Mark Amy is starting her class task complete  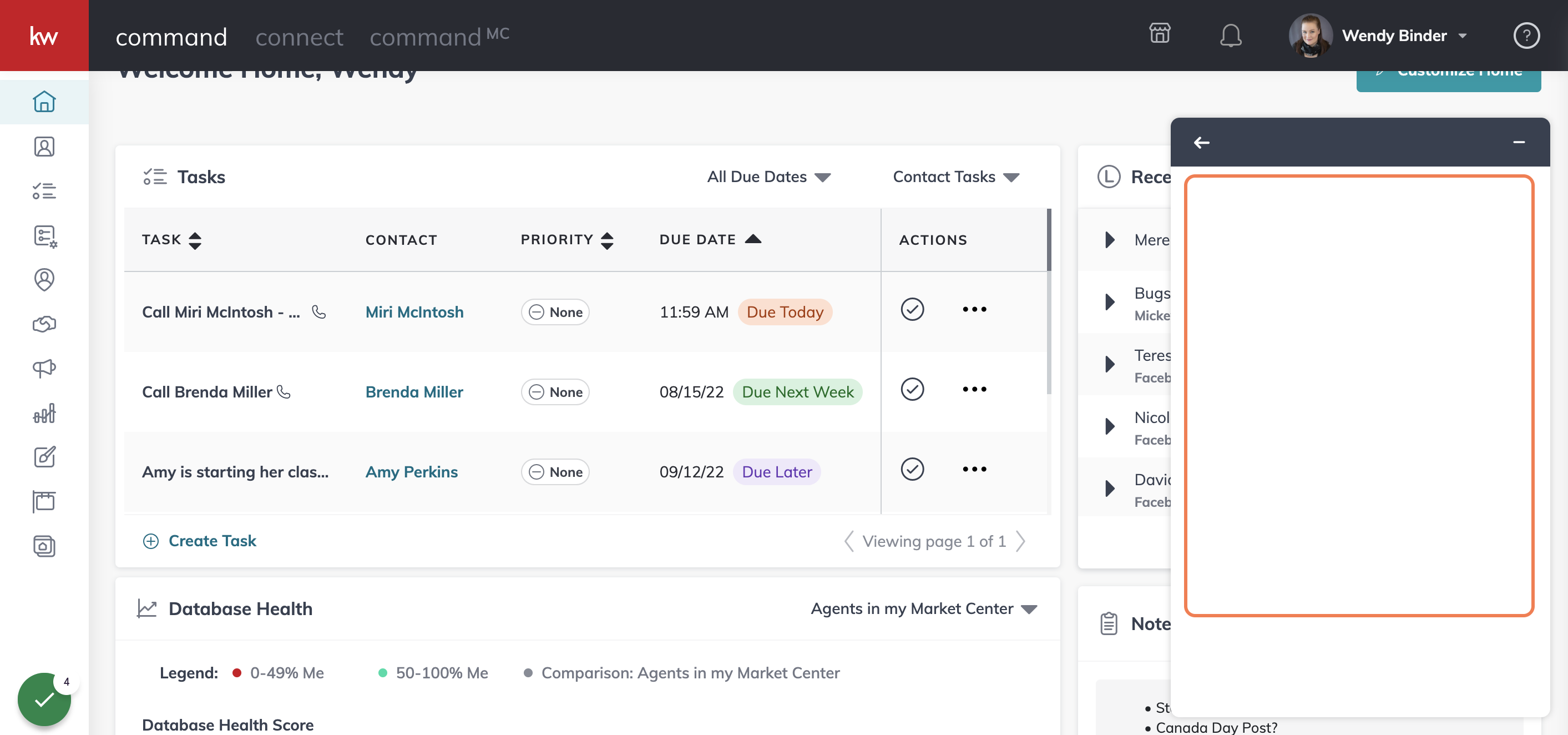pos(912,469)
